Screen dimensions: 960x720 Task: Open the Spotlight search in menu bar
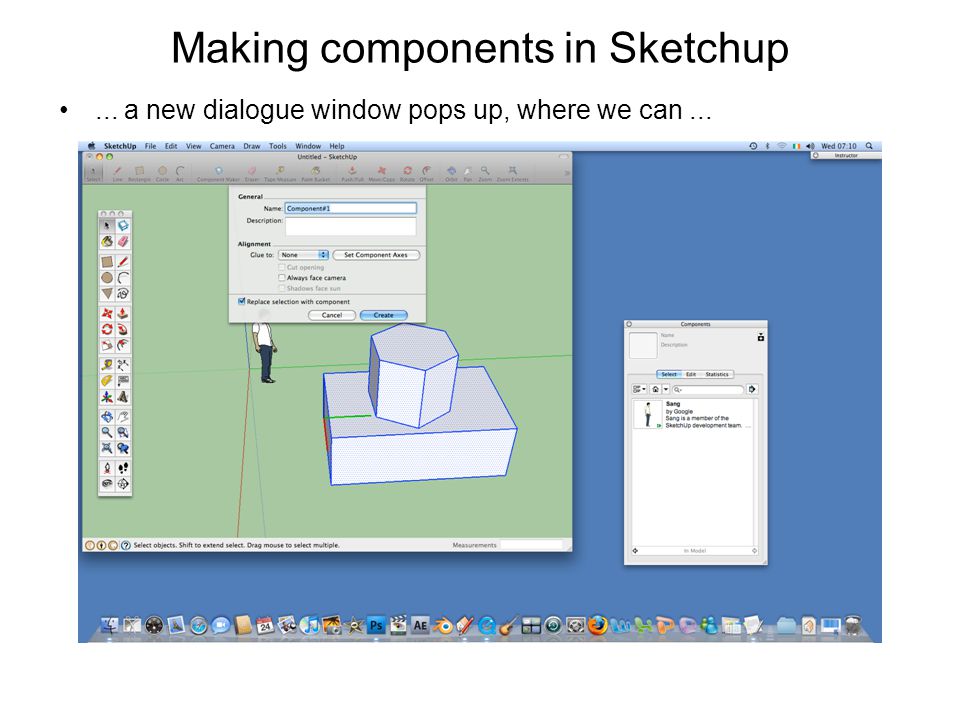(869, 146)
